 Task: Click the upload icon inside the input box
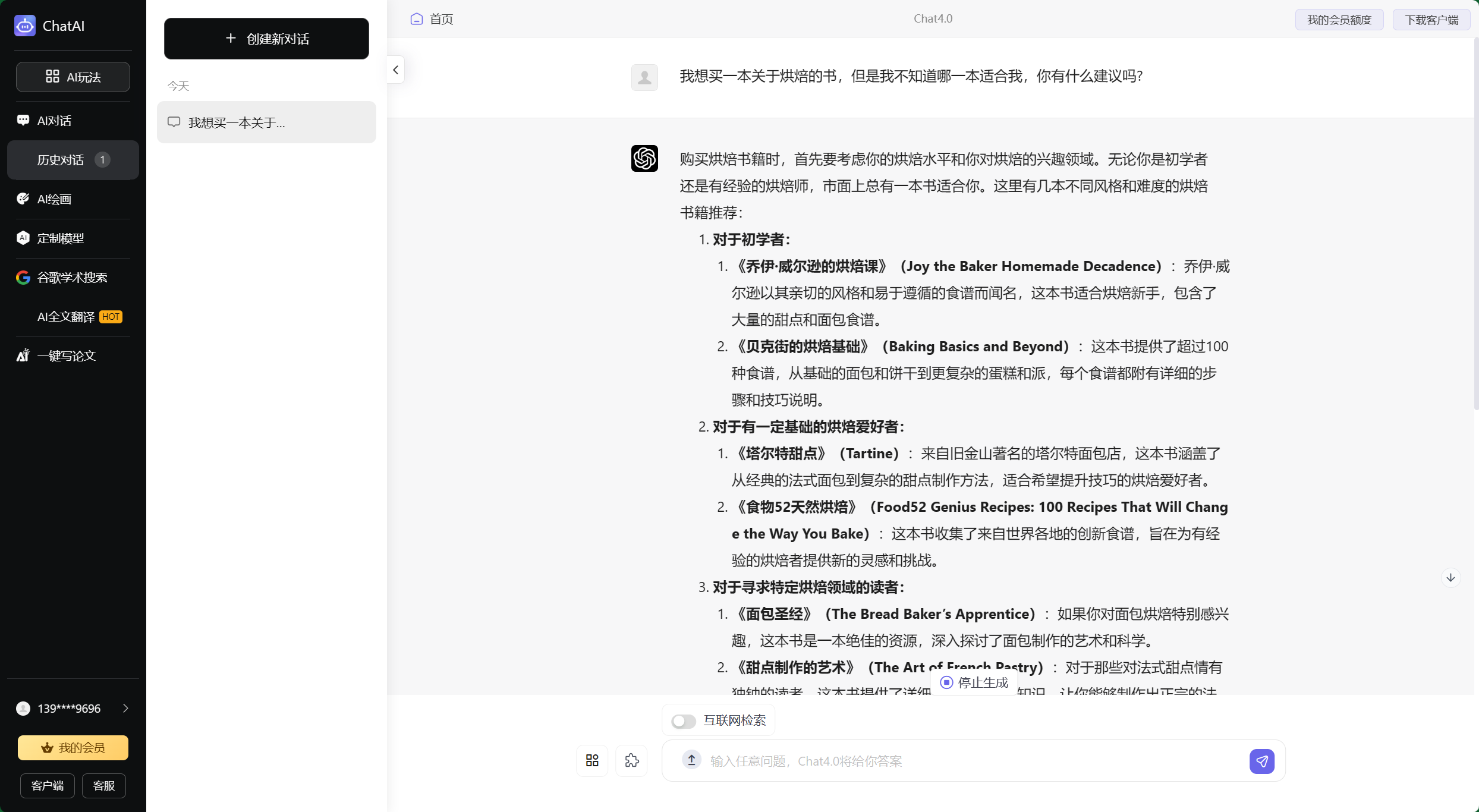click(691, 760)
